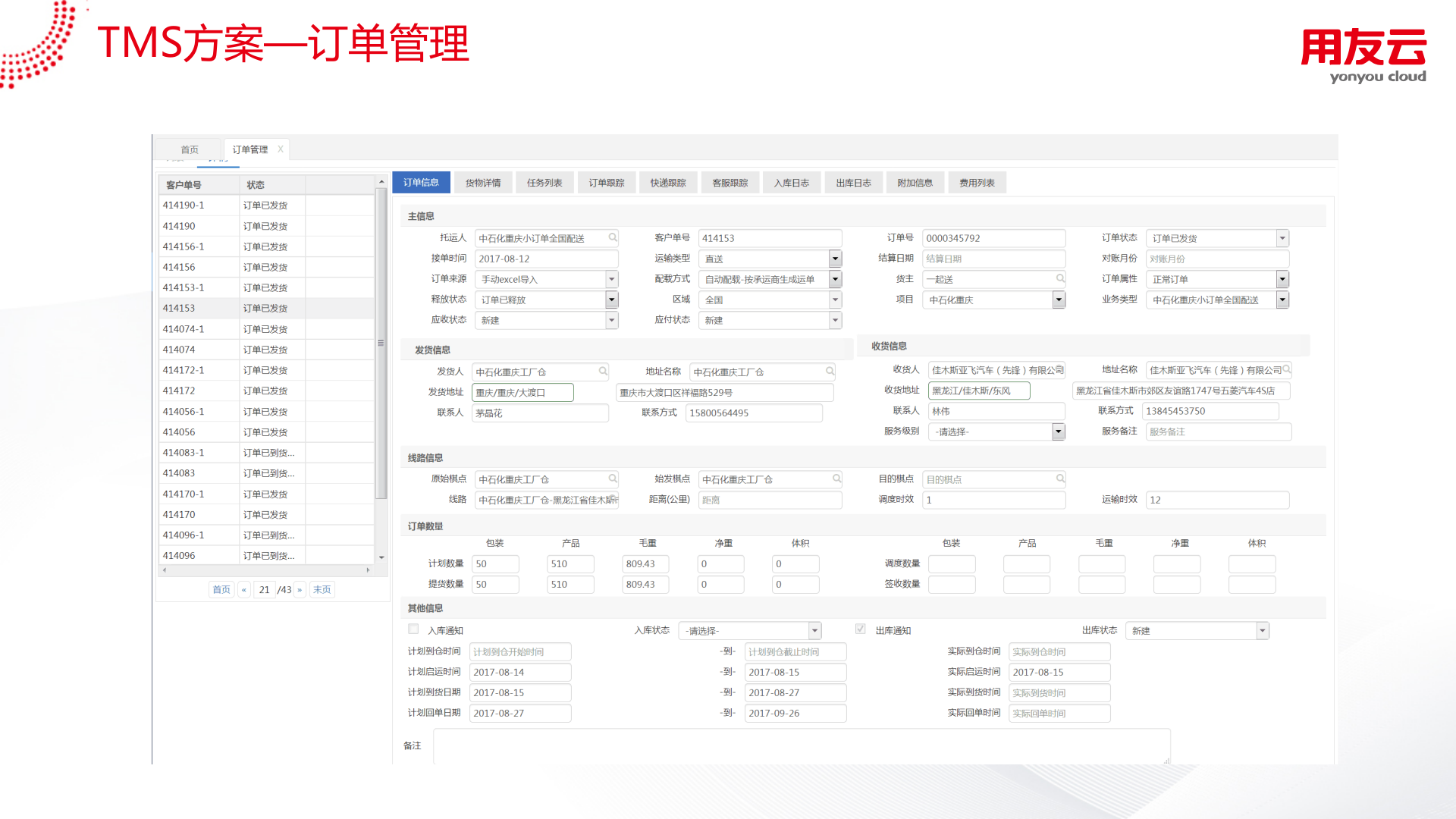
Task: Click the 末页 pagination button
Action: coord(322,589)
